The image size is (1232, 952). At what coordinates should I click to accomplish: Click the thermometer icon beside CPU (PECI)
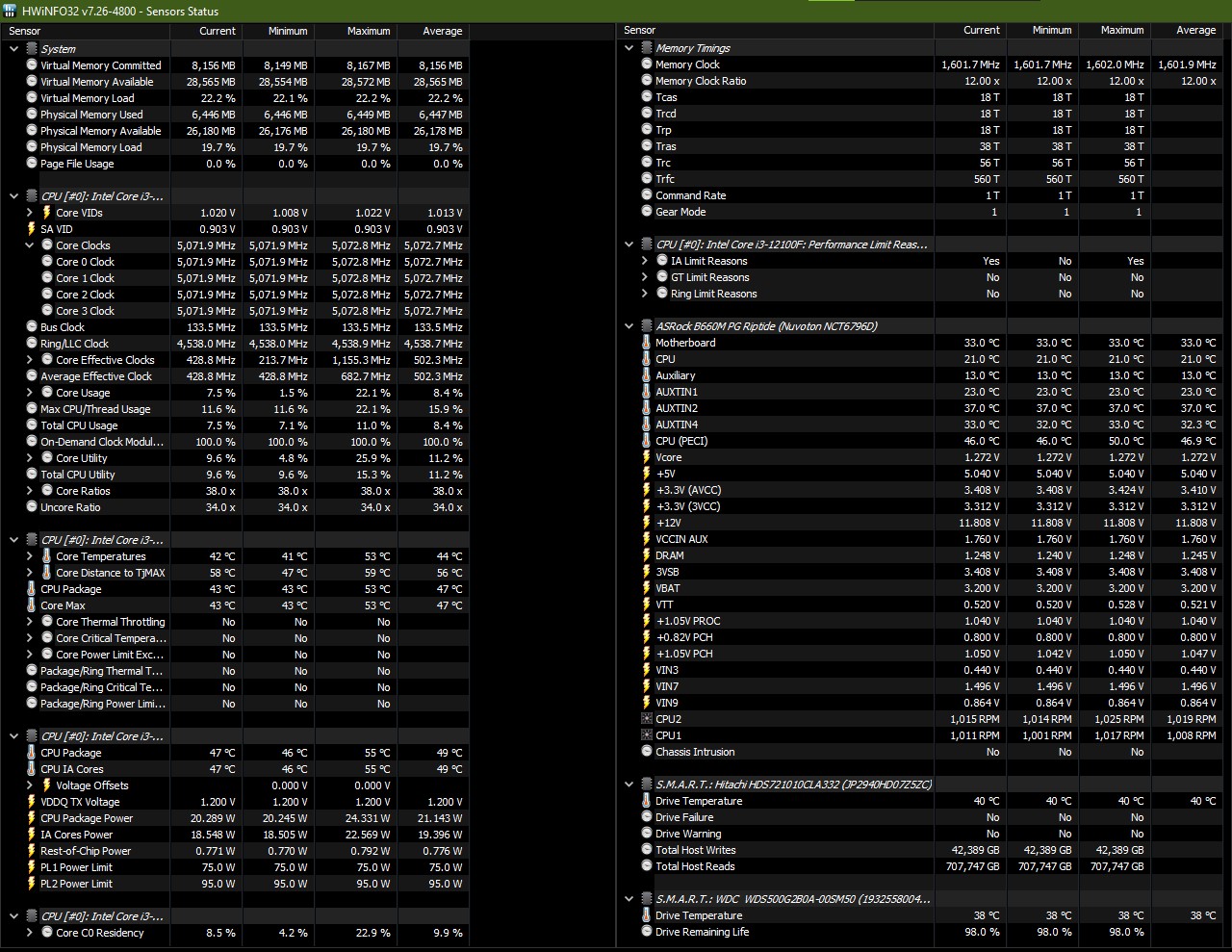point(647,440)
